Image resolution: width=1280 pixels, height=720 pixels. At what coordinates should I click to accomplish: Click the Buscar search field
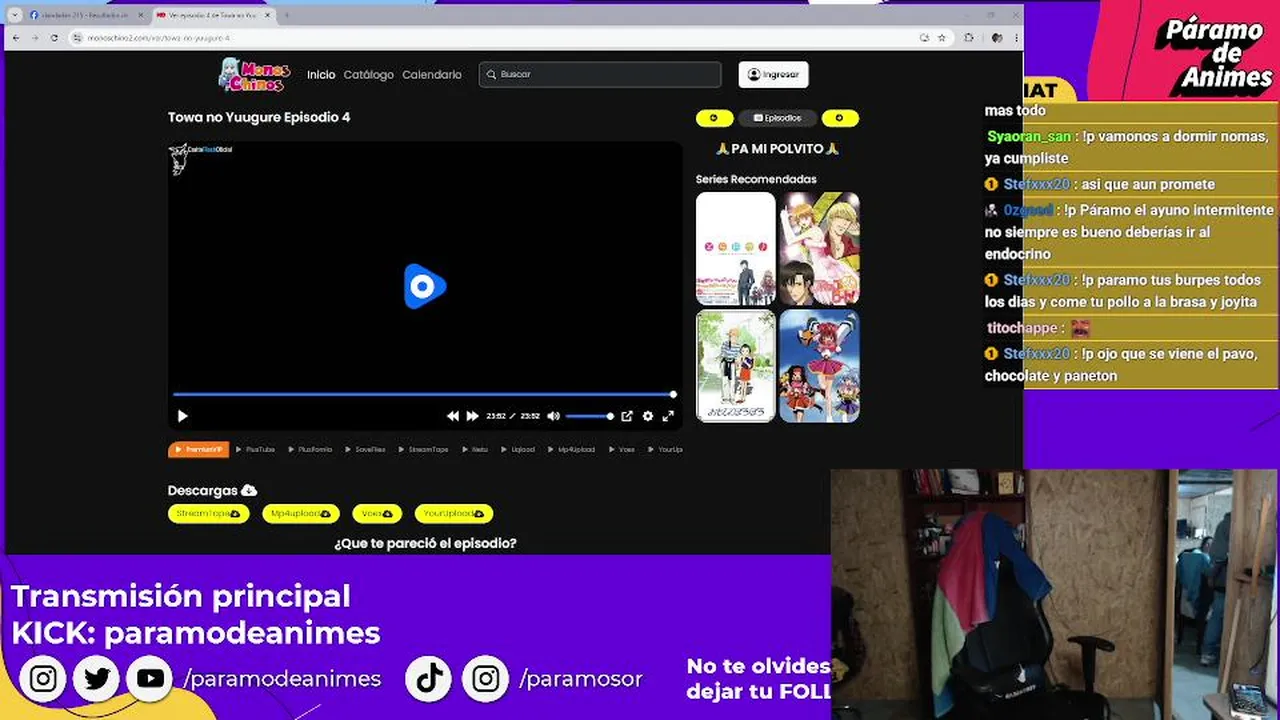(x=600, y=75)
